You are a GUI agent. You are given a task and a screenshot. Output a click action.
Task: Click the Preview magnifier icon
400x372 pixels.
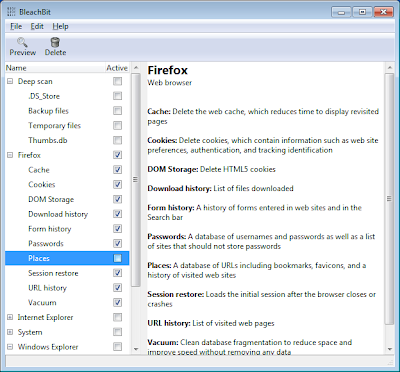pos(22,42)
